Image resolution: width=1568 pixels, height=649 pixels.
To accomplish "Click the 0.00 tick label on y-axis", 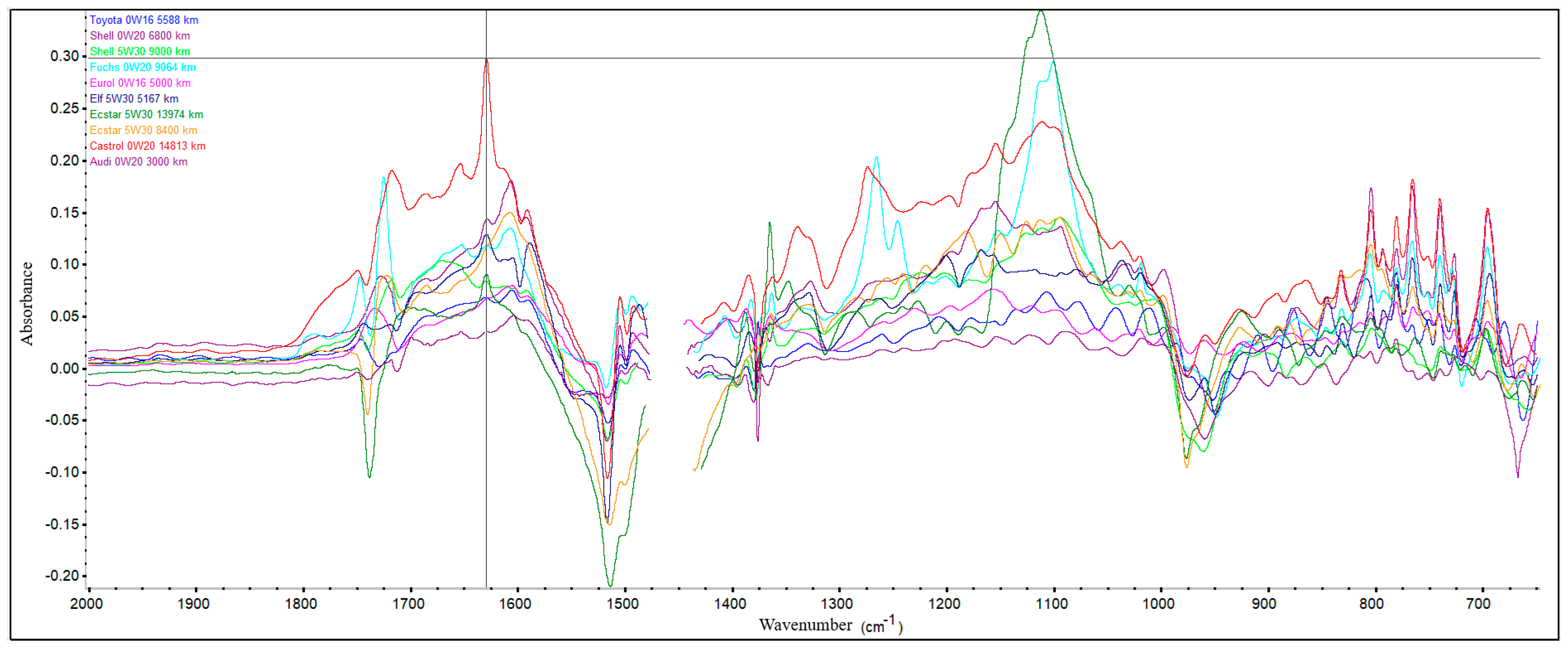I will click(64, 368).
